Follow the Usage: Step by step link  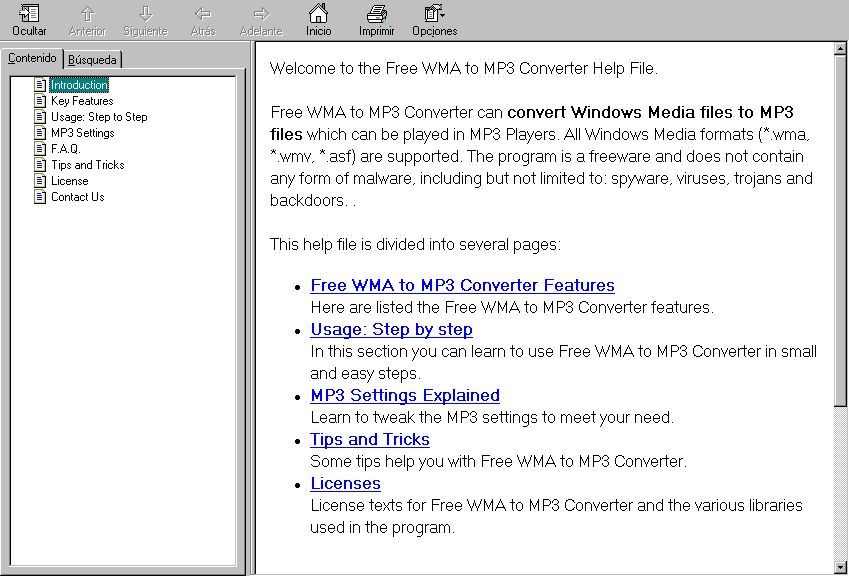[391, 329]
